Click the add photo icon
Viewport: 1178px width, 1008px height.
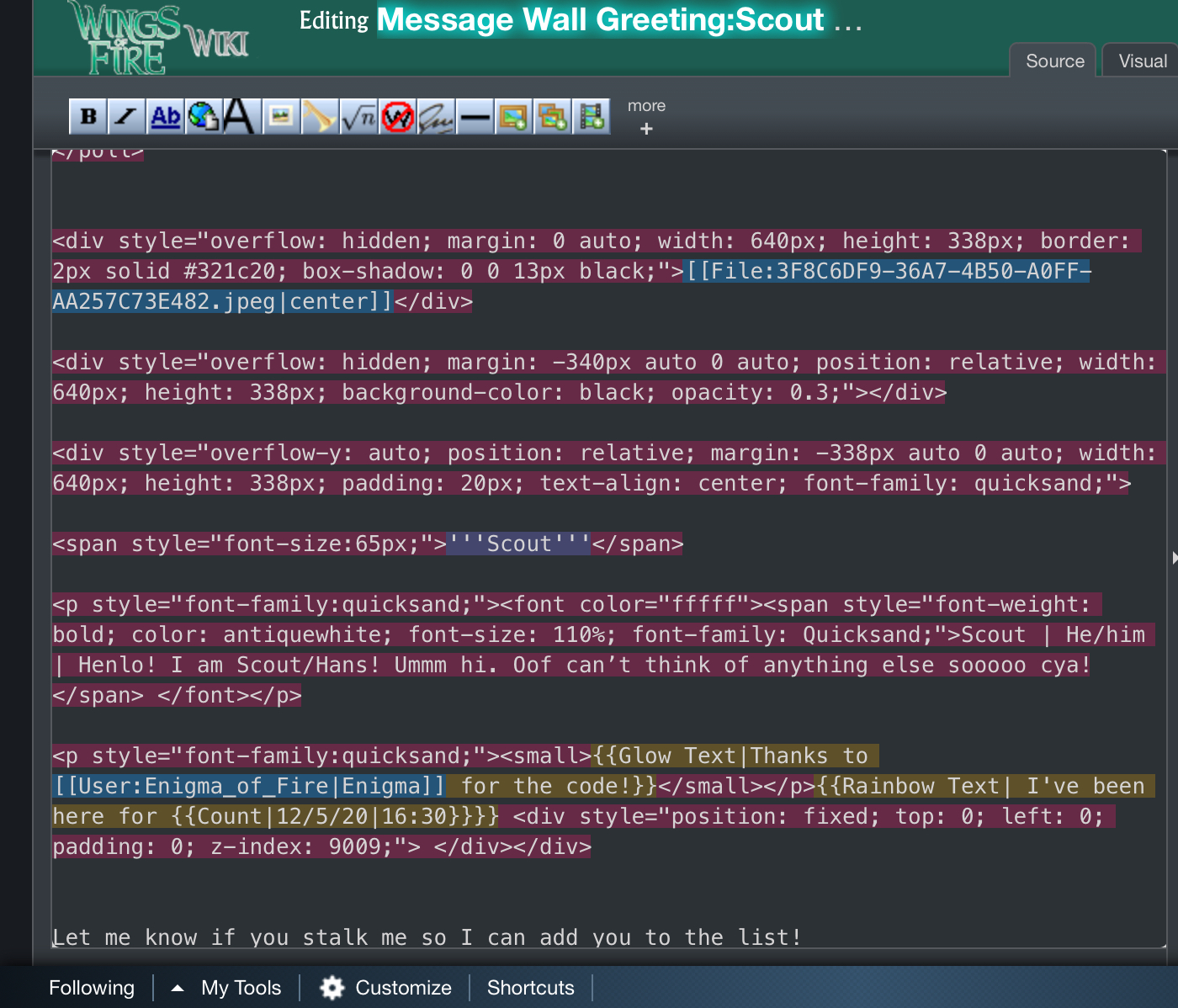click(x=513, y=117)
